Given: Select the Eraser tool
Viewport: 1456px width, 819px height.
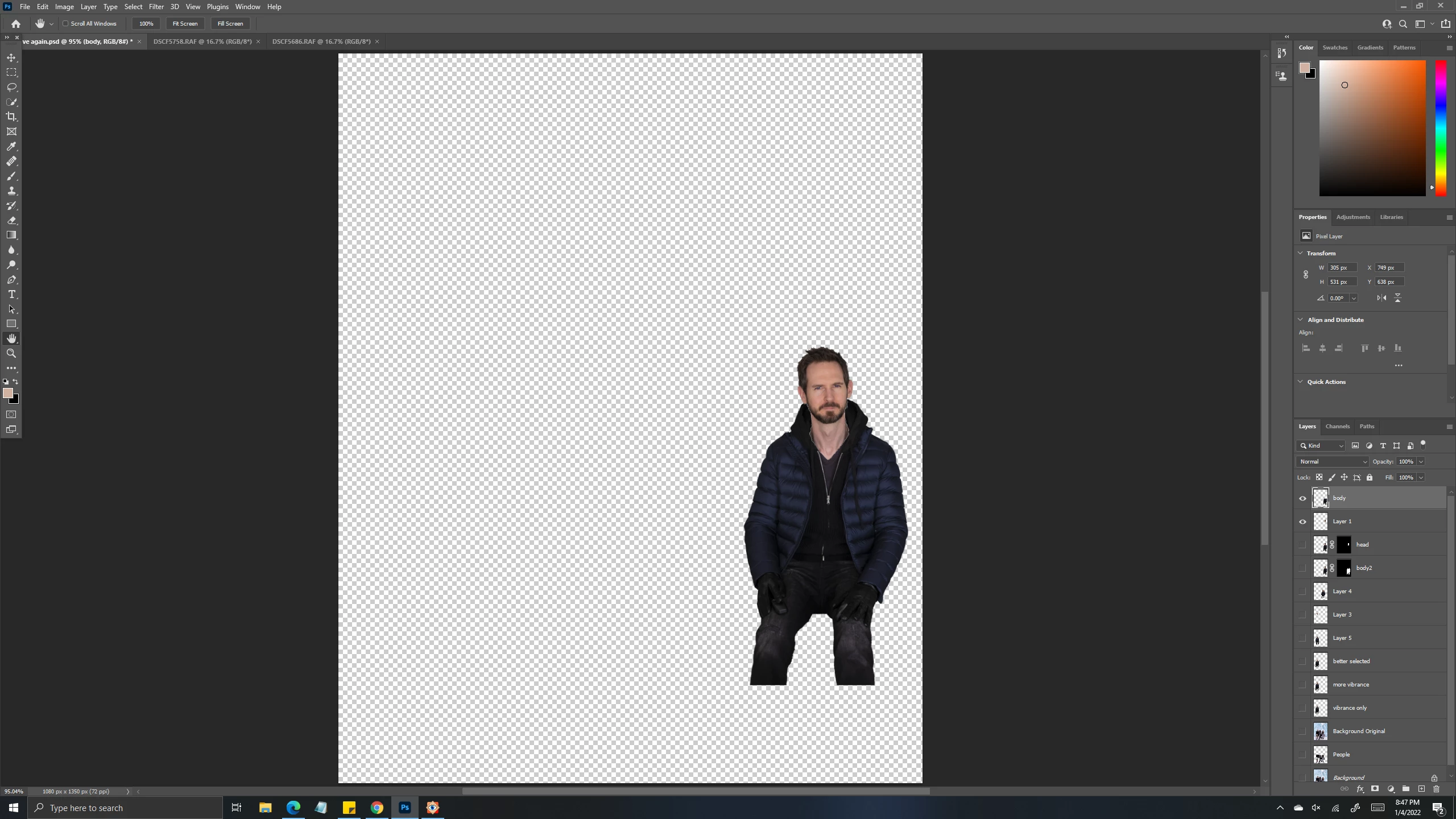Looking at the screenshot, I should 11,220.
